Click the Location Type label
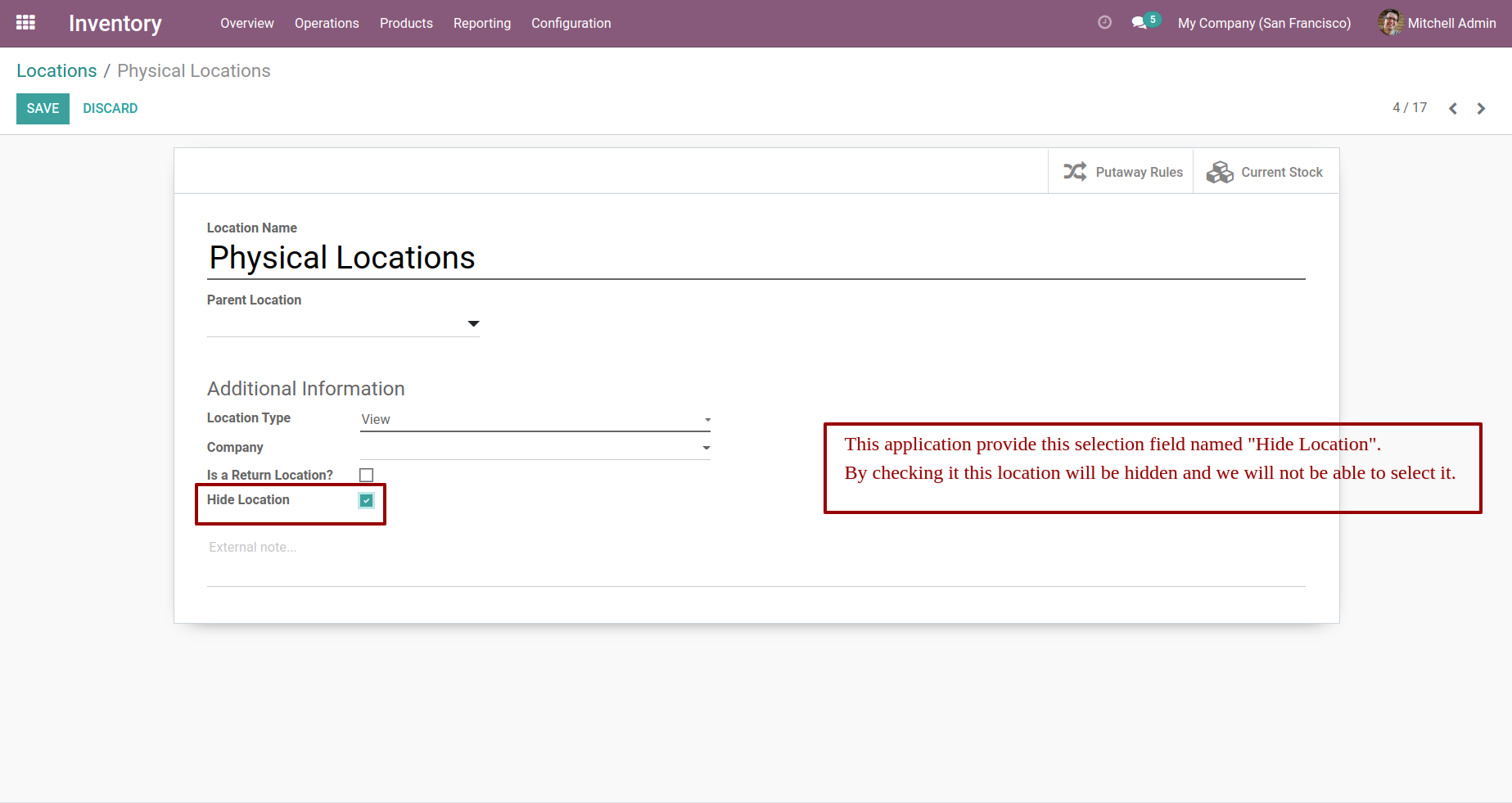The image size is (1512, 803). 249,417
